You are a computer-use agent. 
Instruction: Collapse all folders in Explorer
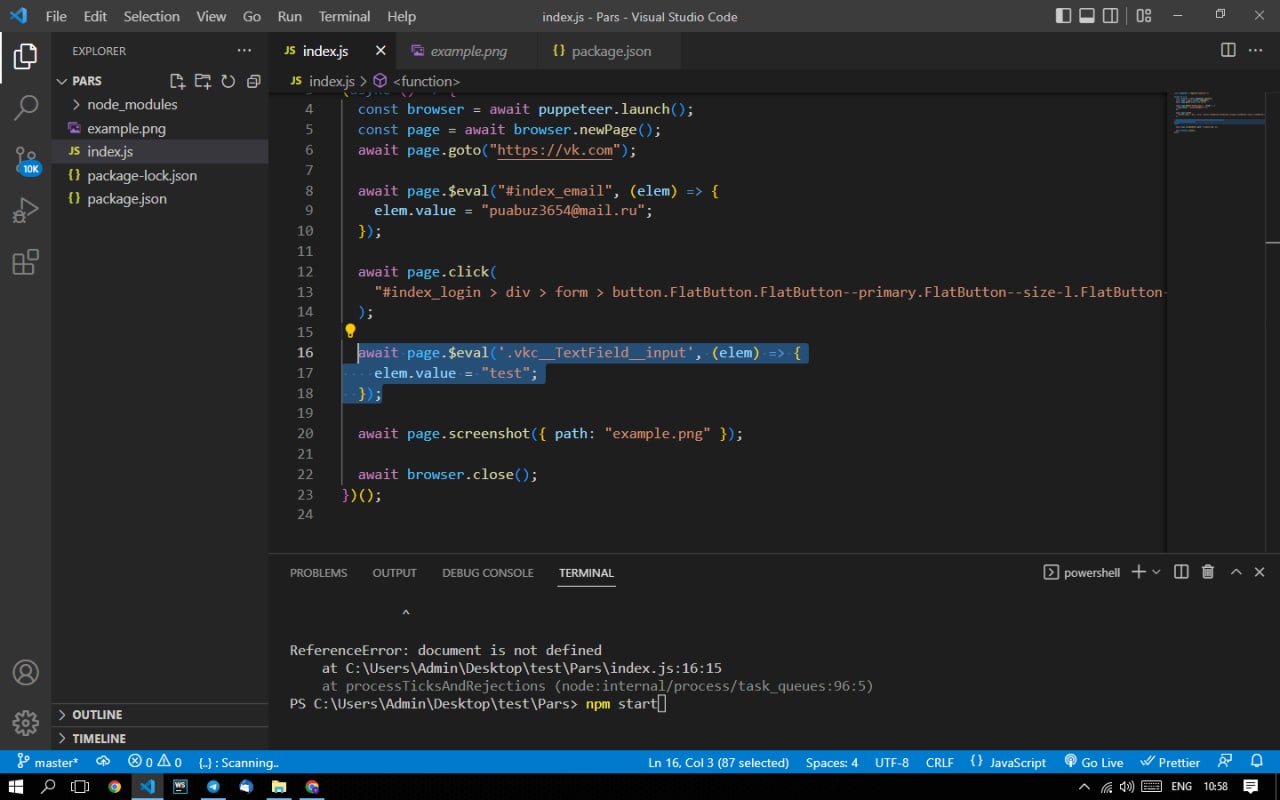[x=253, y=81]
